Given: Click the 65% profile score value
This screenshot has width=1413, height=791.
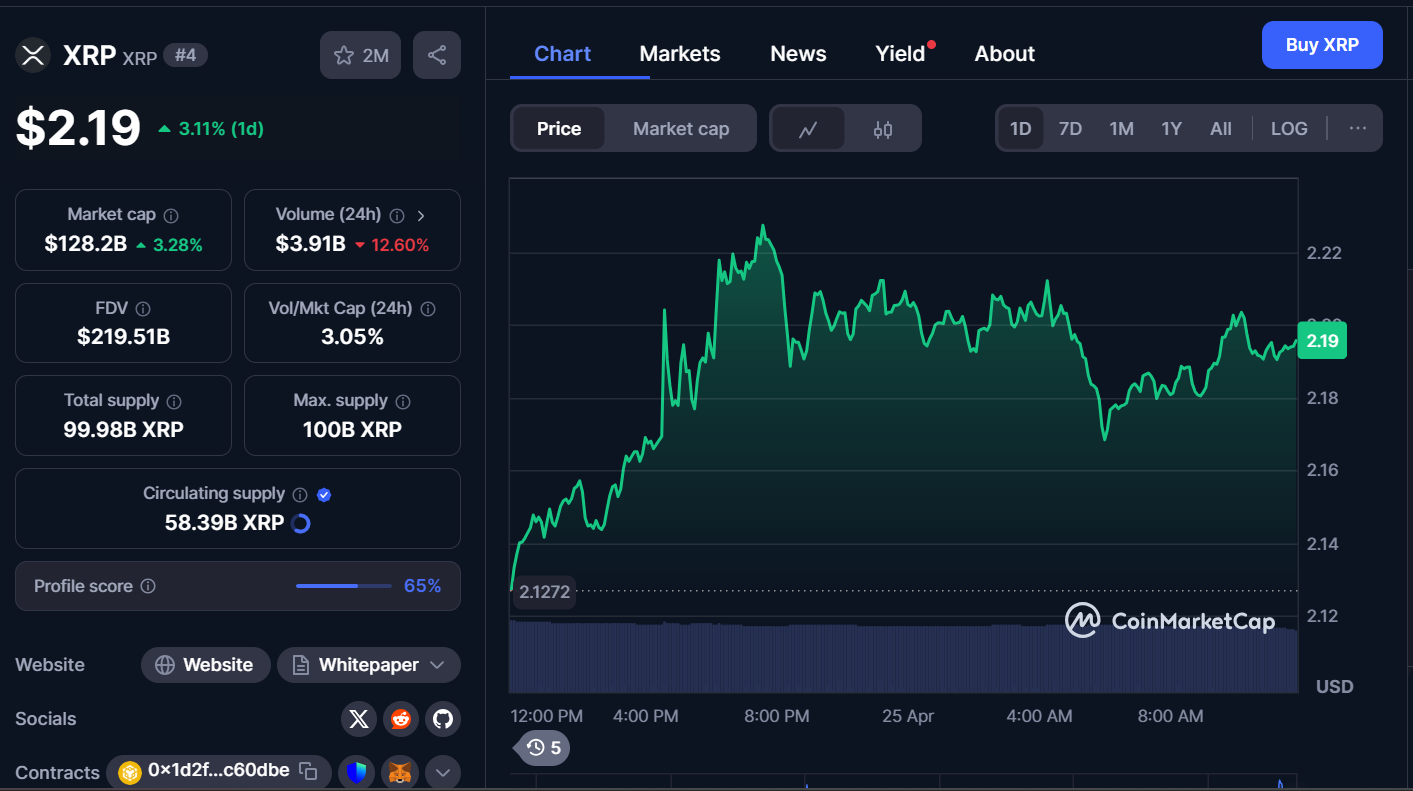Looking at the screenshot, I should [x=422, y=586].
